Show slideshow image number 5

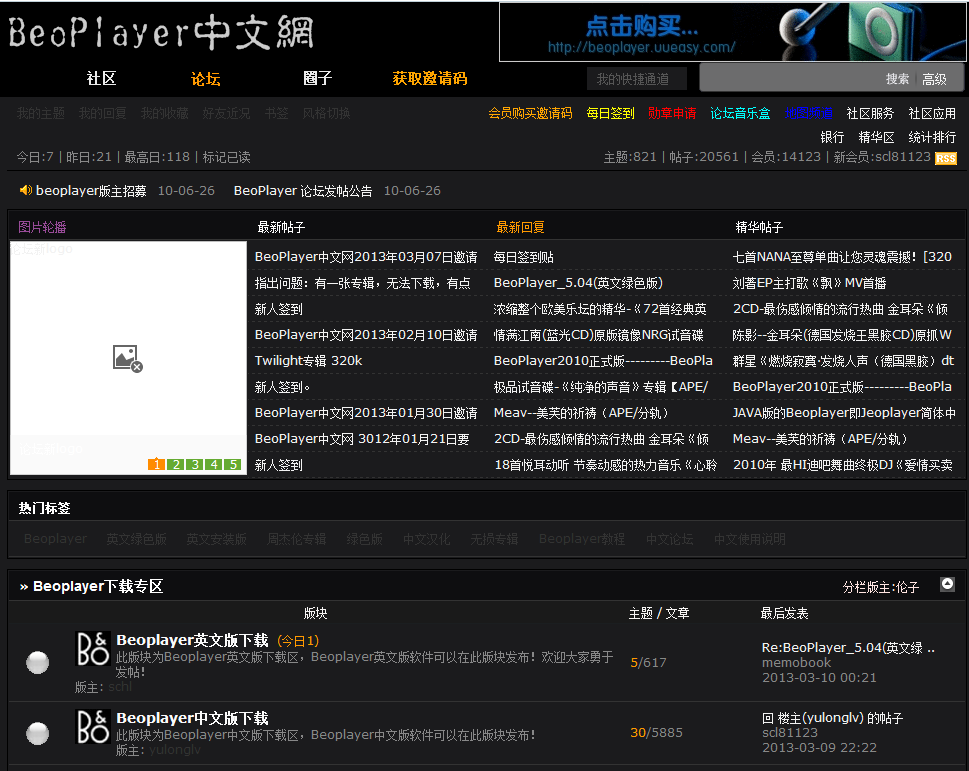pos(233,465)
